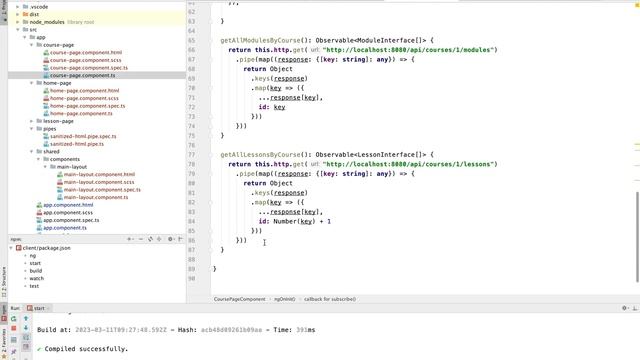Click 'callback for subscribe()' breadcrumb
The image size is (640, 360).
point(330,299)
